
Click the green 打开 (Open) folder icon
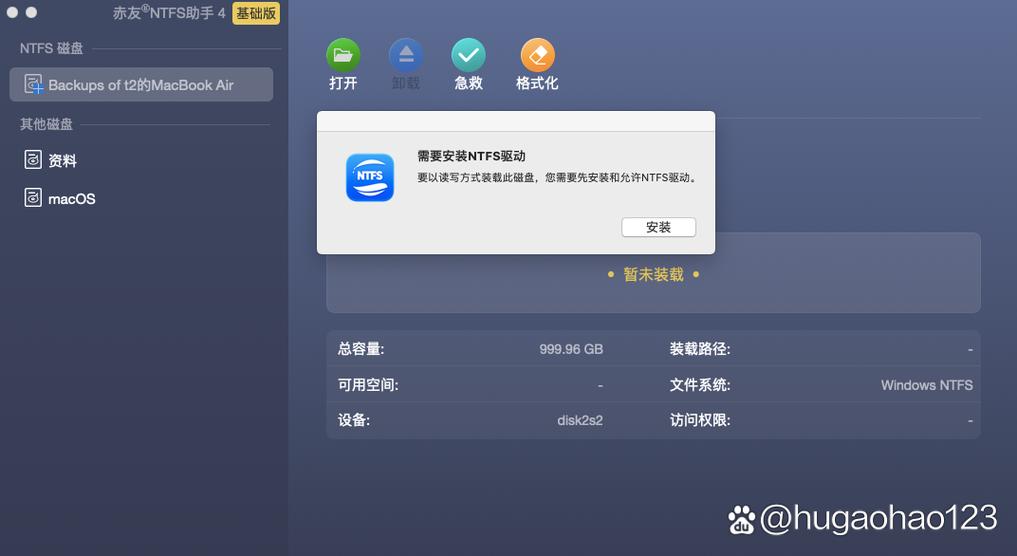click(x=343, y=55)
